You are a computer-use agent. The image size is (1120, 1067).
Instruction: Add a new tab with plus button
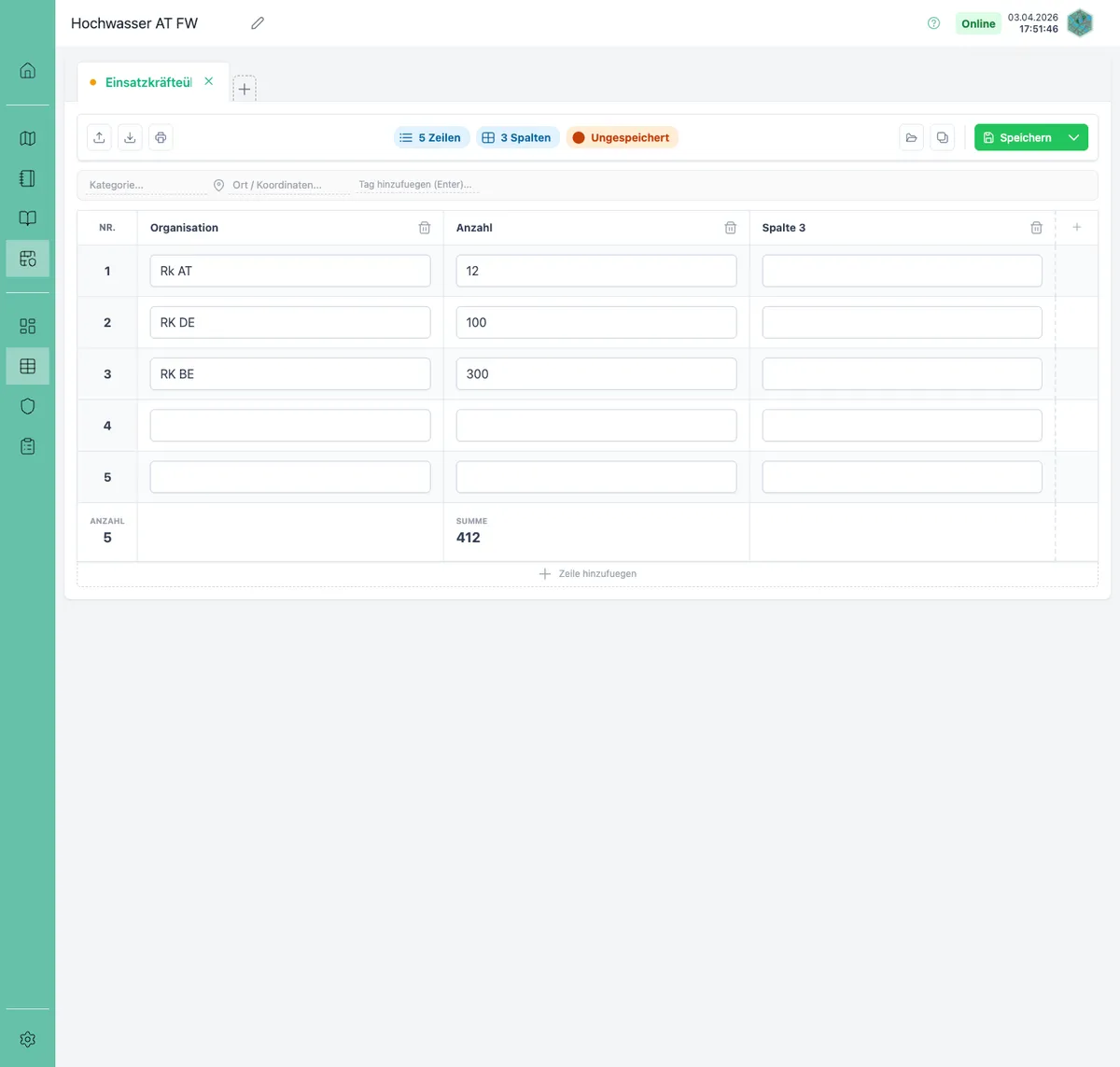tap(245, 89)
